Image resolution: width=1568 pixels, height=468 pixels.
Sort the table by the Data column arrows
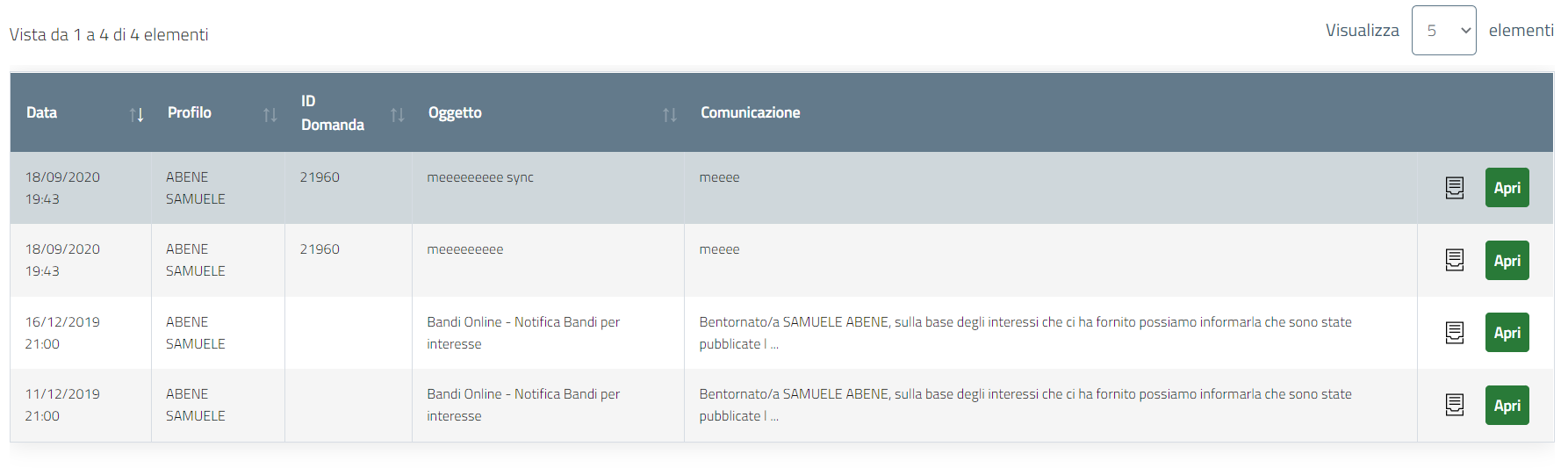tap(136, 114)
